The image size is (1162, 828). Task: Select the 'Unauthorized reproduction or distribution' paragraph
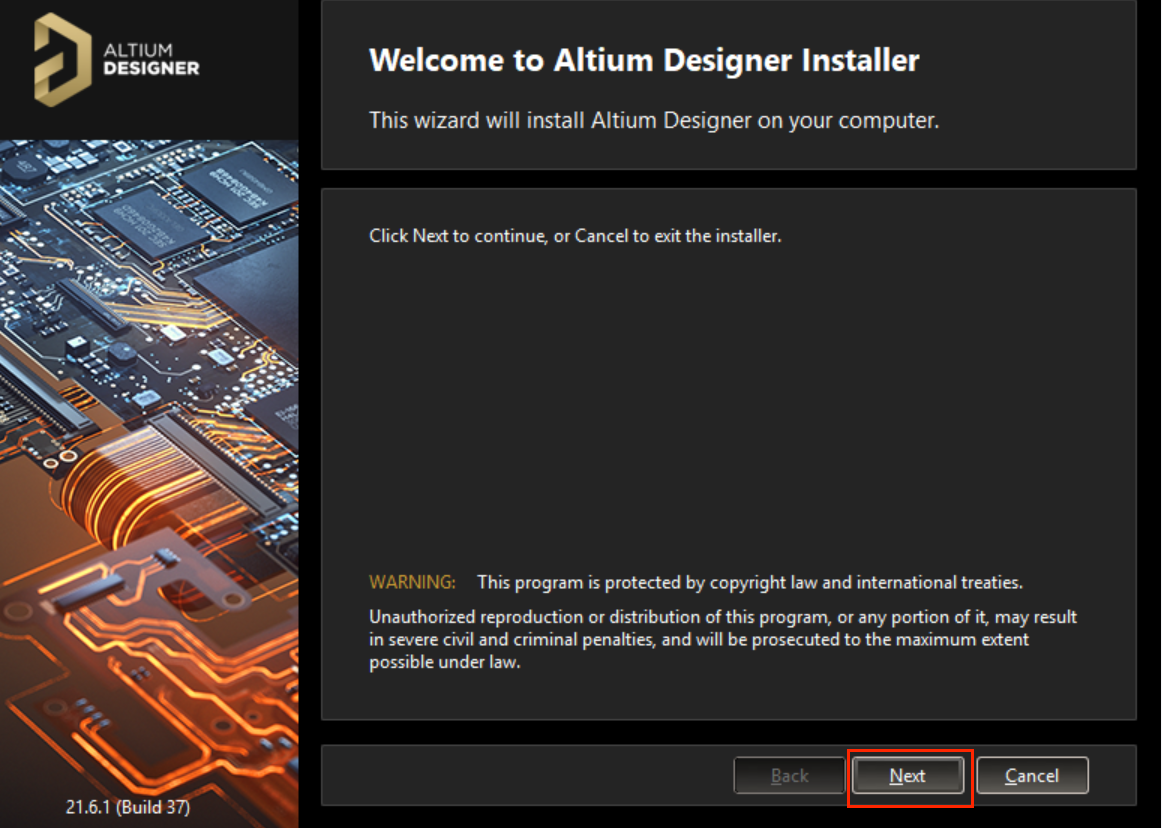[723, 639]
